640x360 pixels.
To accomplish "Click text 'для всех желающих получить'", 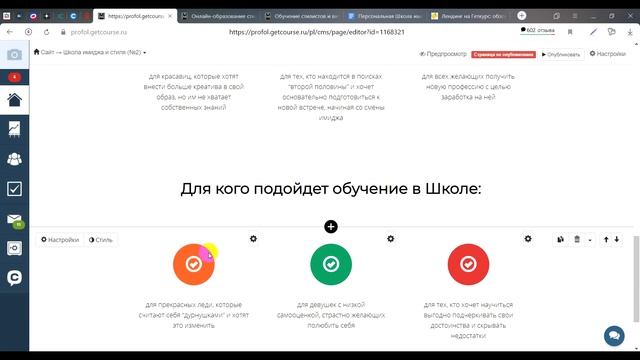I will click(468, 76).
